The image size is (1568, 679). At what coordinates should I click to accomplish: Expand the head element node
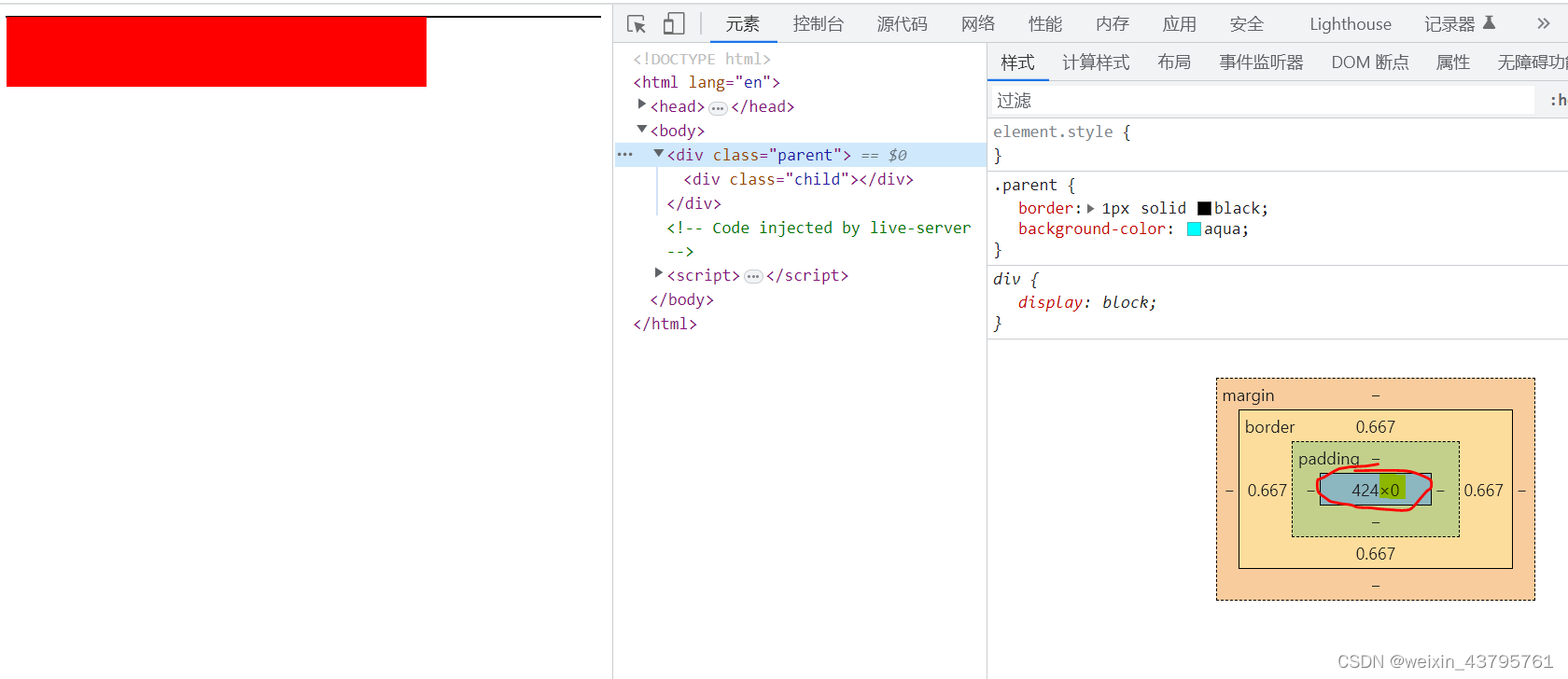click(x=641, y=104)
